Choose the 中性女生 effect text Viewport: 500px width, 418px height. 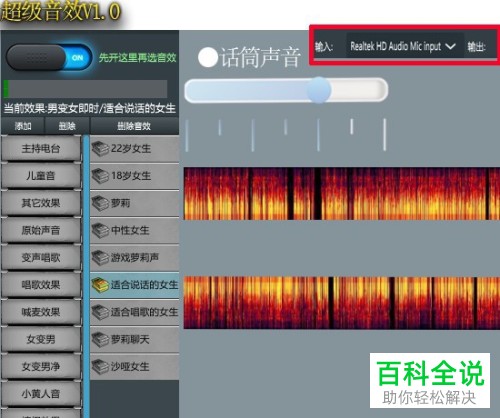[130, 231]
